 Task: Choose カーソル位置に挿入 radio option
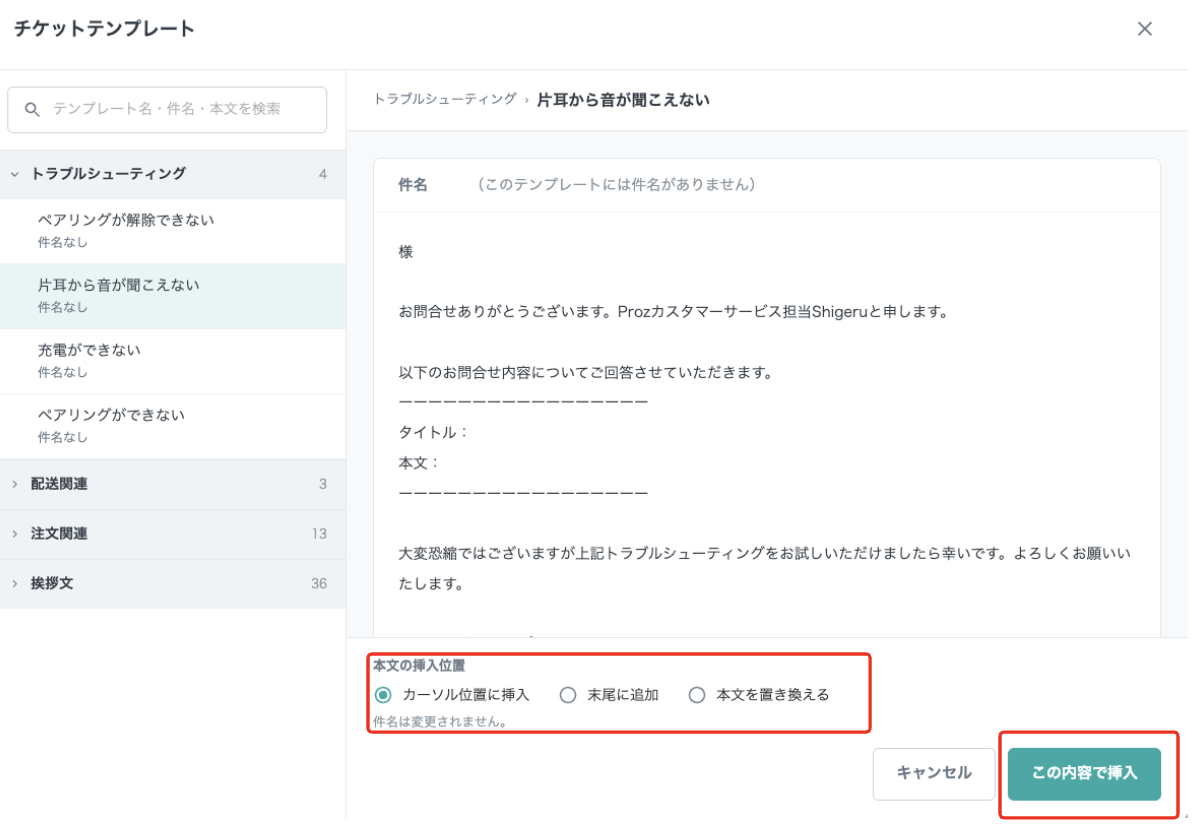click(384, 694)
